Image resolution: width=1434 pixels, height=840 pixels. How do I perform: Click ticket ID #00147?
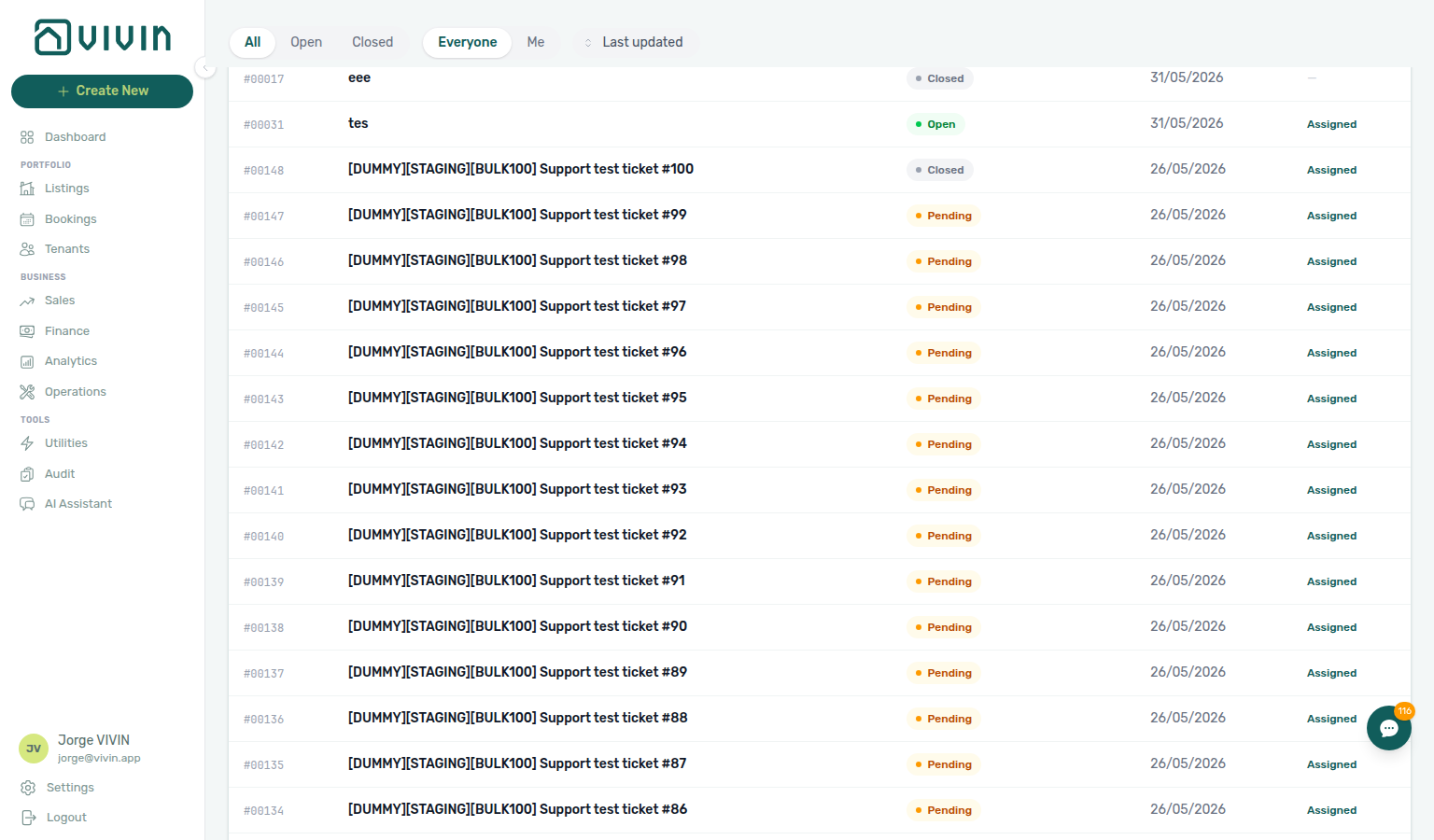pos(264,217)
